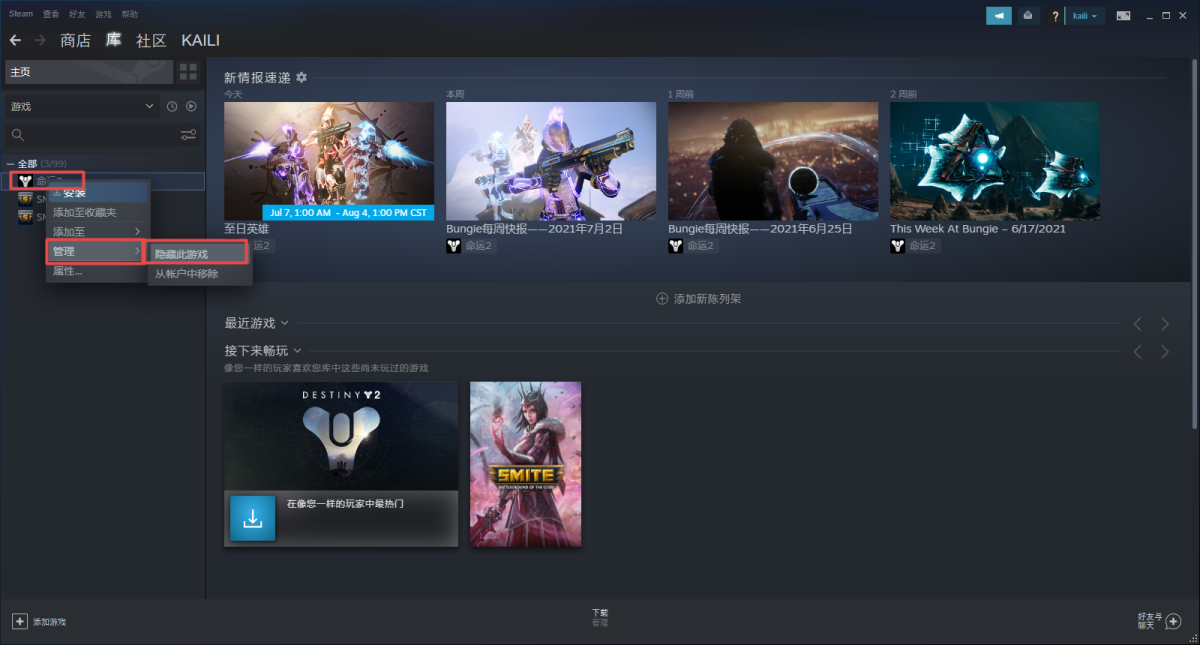Click the plus icon of 添加新陈列架

click(x=662, y=299)
